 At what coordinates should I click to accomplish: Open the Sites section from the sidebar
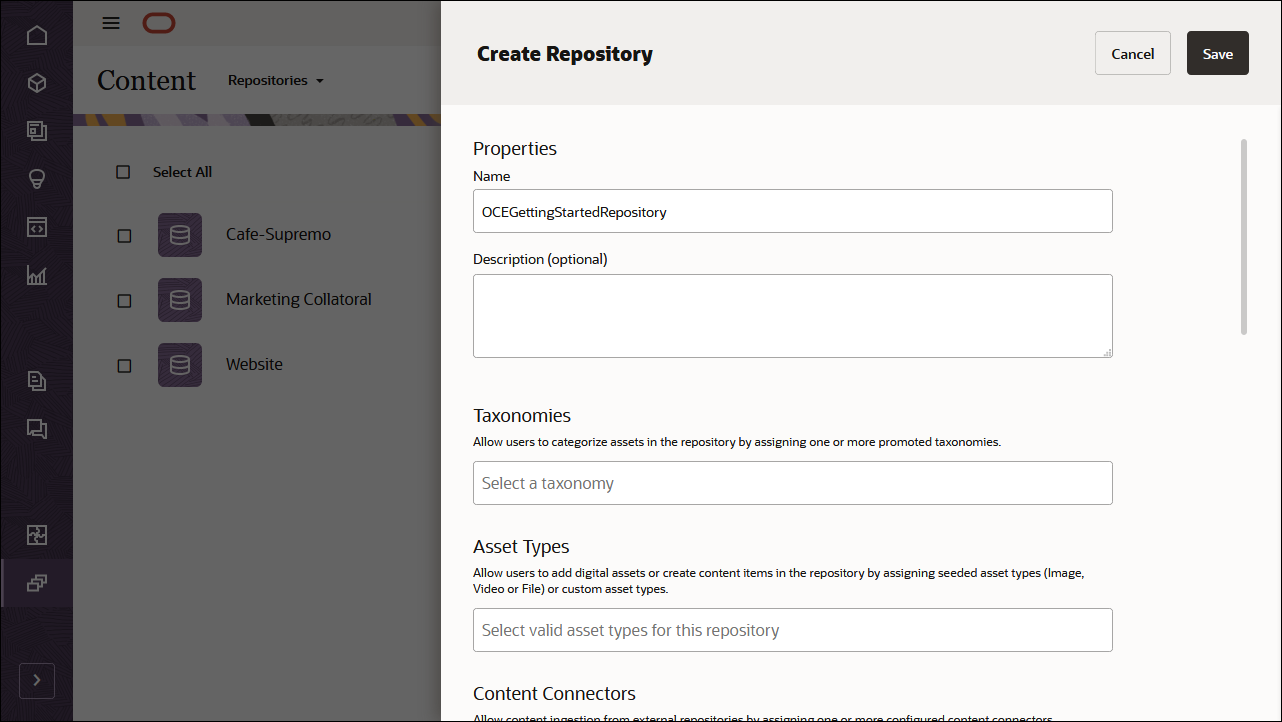point(36,131)
